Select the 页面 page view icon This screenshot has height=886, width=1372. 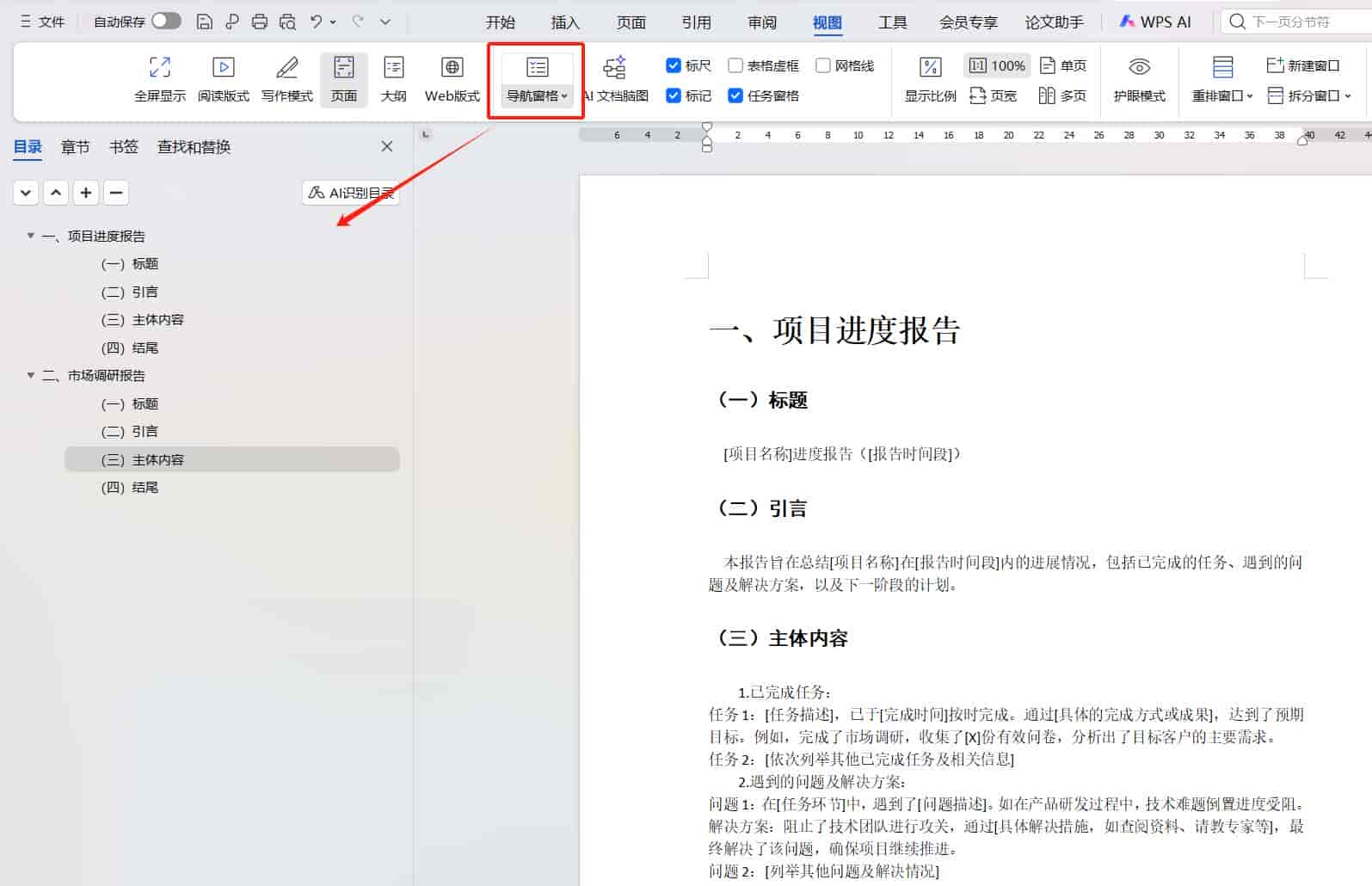point(344,79)
